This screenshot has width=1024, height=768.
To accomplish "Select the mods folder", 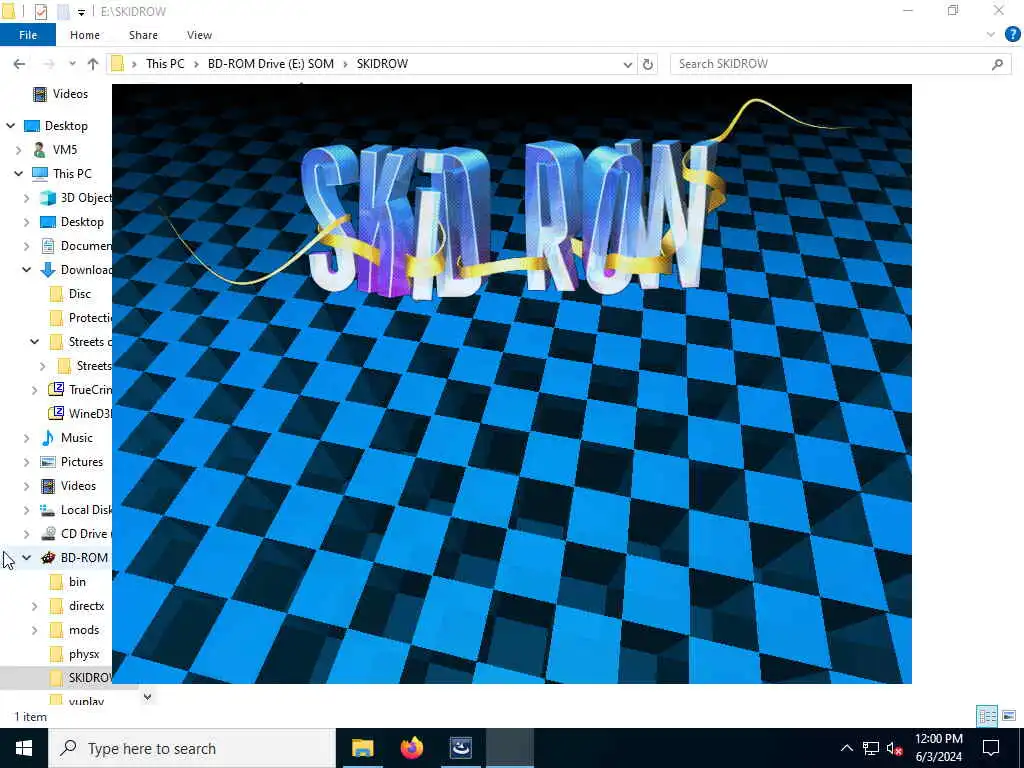I will [x=84, y=630].
